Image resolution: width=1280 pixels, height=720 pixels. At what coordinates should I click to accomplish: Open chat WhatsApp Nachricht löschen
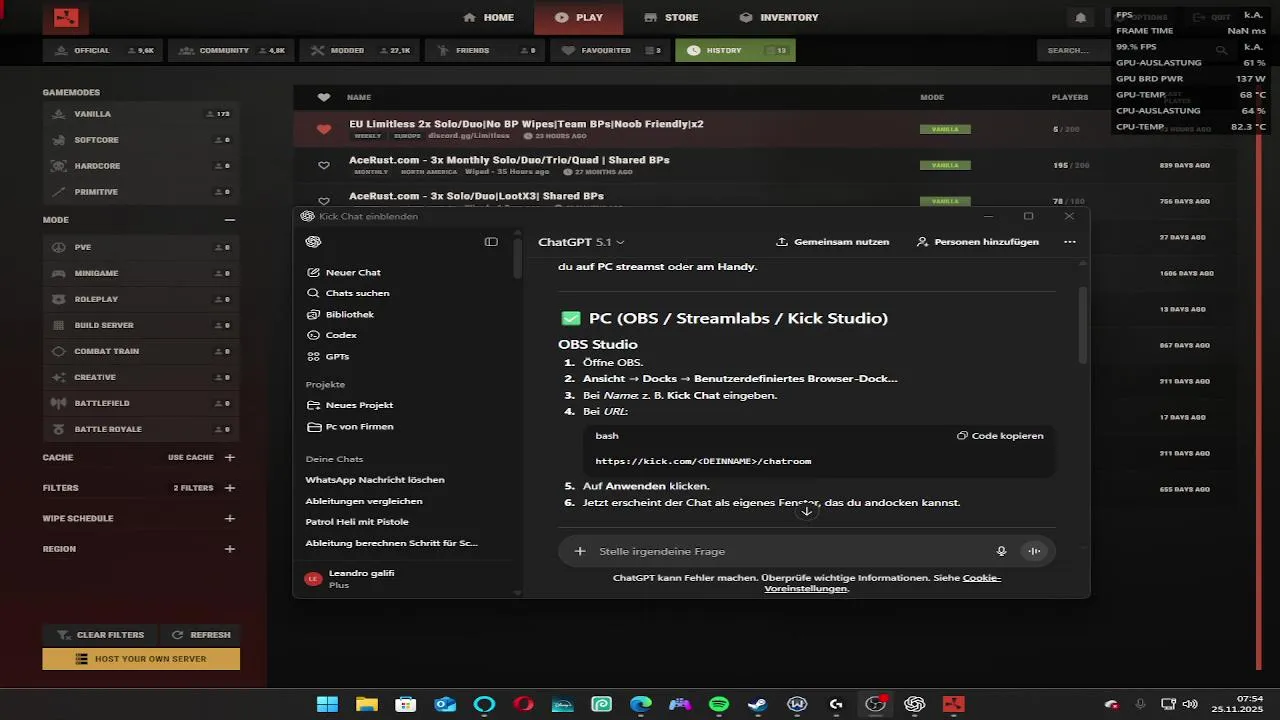pyautogui.click(x=375, y=480)
